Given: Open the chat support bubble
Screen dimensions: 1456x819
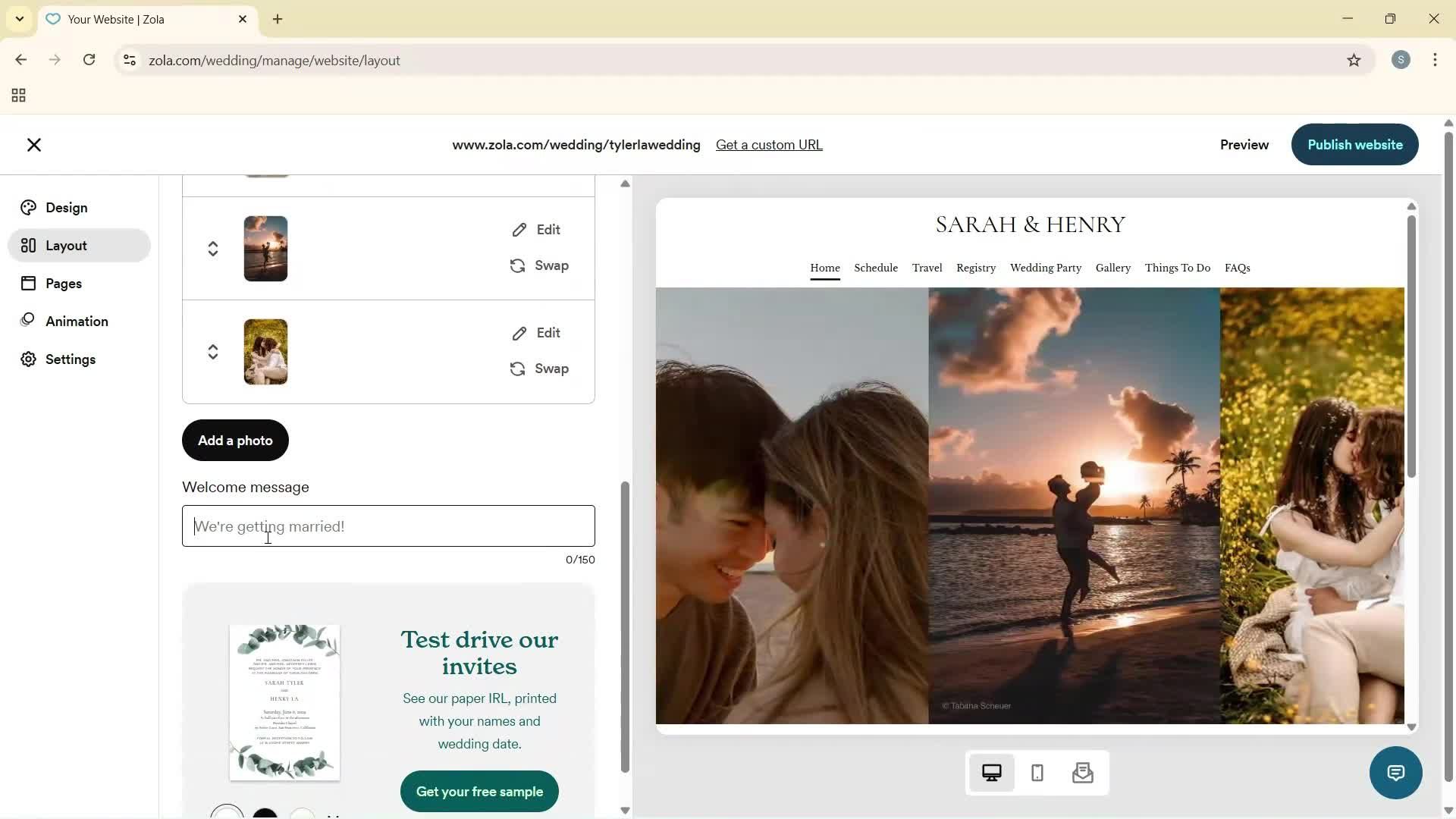Looking at the screenshot, I should coord(1395,772).
